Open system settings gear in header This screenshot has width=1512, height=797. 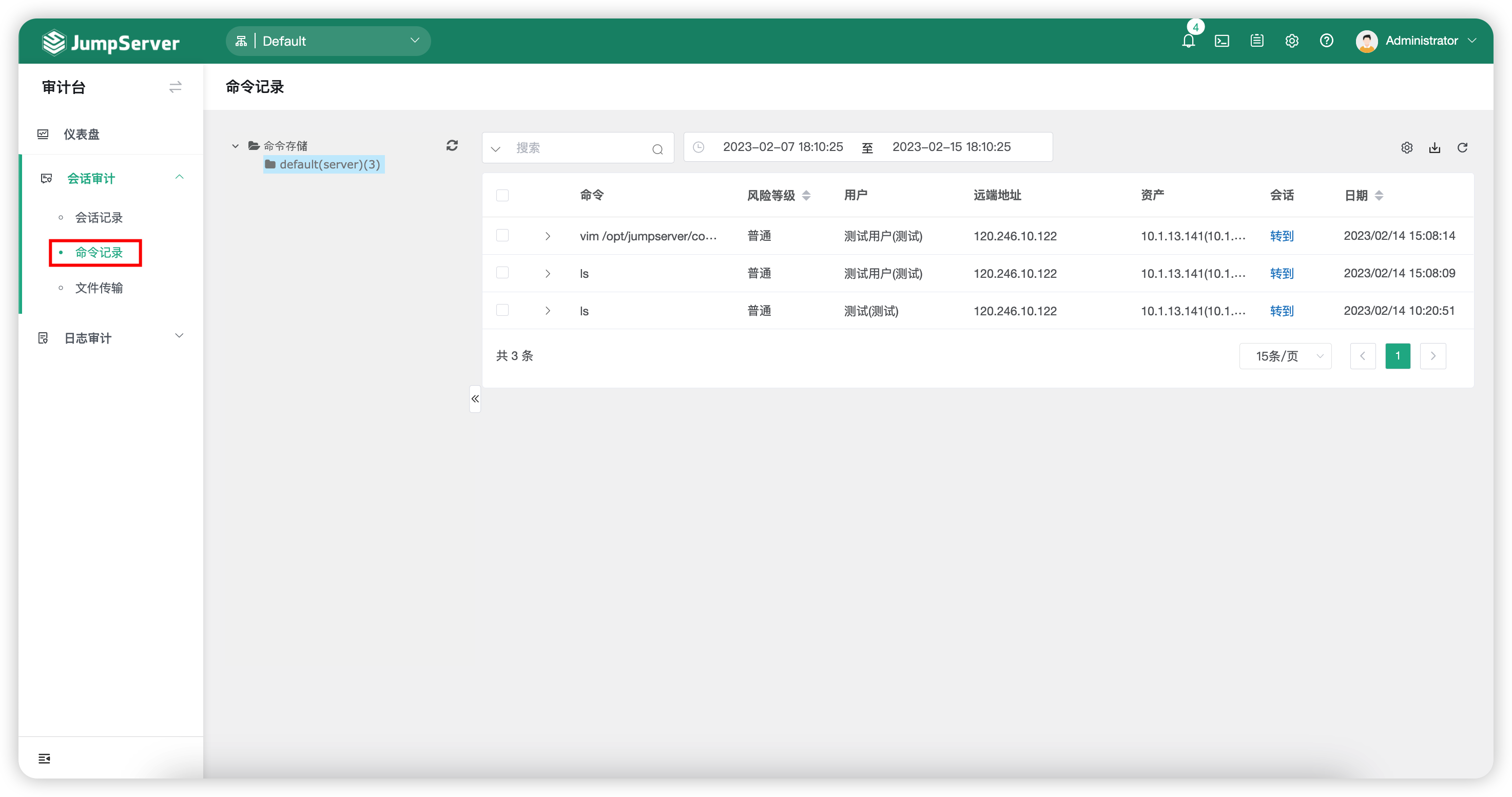pos(1292,41)
